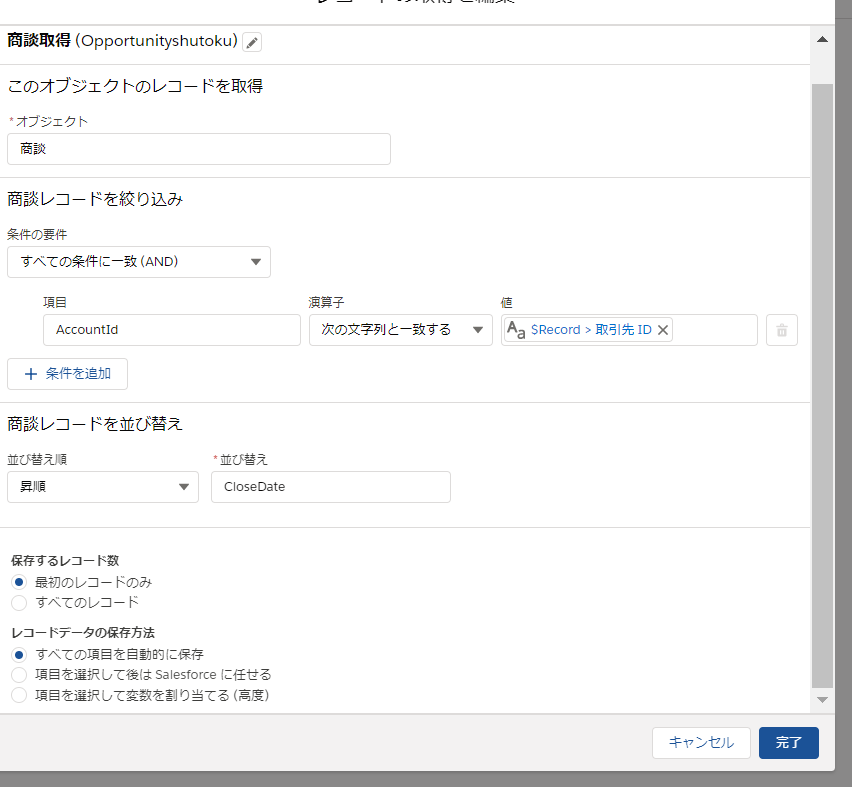
Task: Click the オブジェクト field showing 商談
Action: pos(198,148)
